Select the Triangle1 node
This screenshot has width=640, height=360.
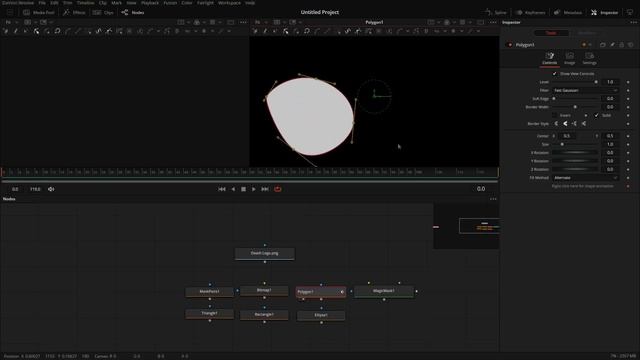point(209,314)
